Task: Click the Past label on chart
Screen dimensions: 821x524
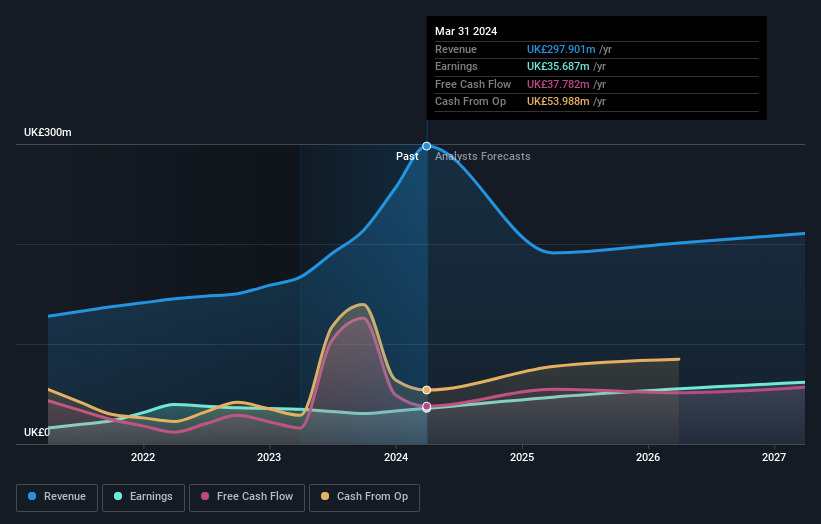Action: click(x=407, y=157)
